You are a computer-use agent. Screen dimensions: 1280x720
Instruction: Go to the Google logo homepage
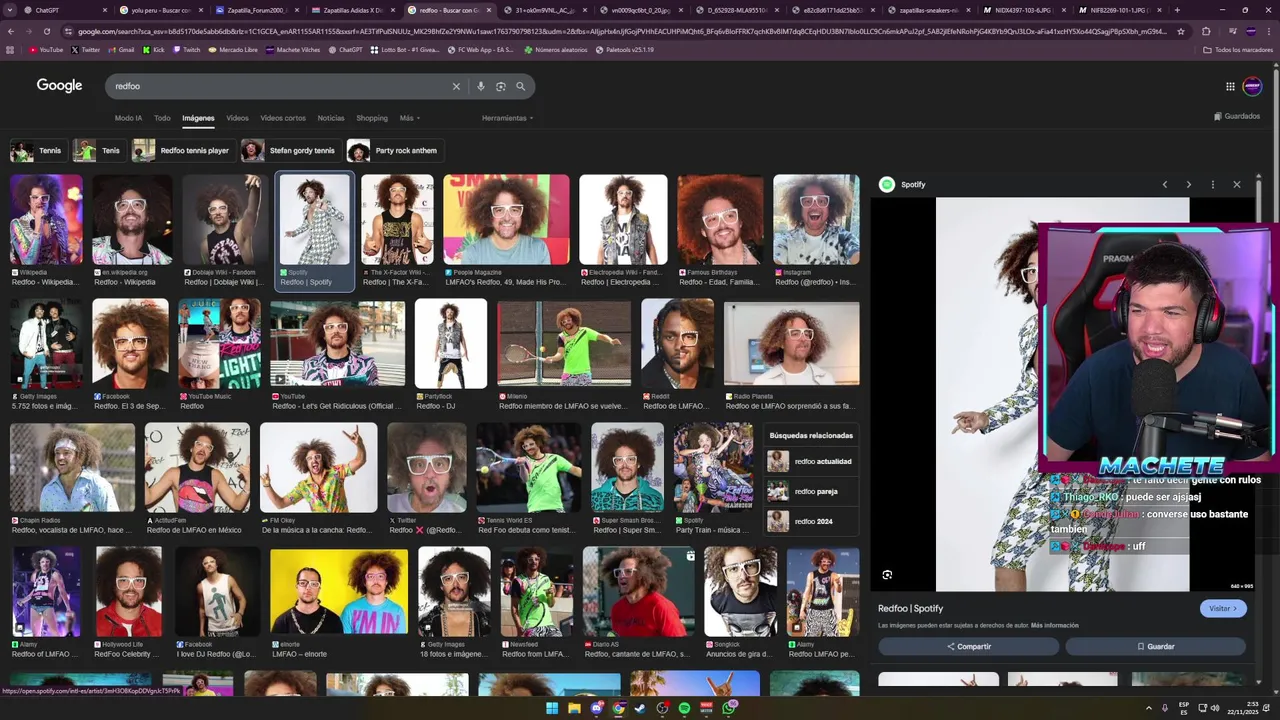60,86
